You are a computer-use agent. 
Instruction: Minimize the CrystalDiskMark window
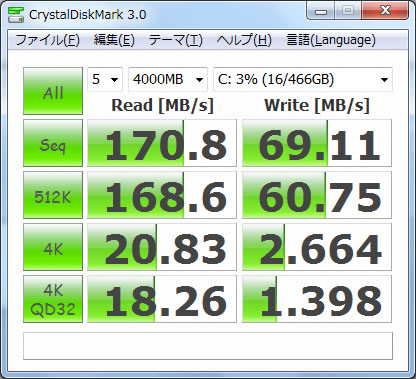tap(321, 11)
